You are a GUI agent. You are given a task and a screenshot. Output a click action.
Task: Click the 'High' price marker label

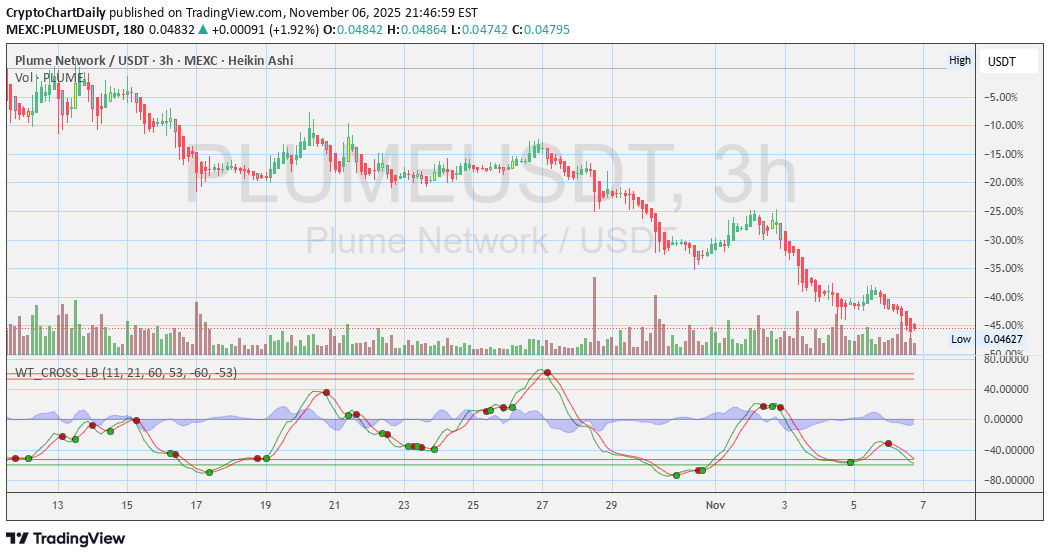pyautogui.click(x=959, y=60)
